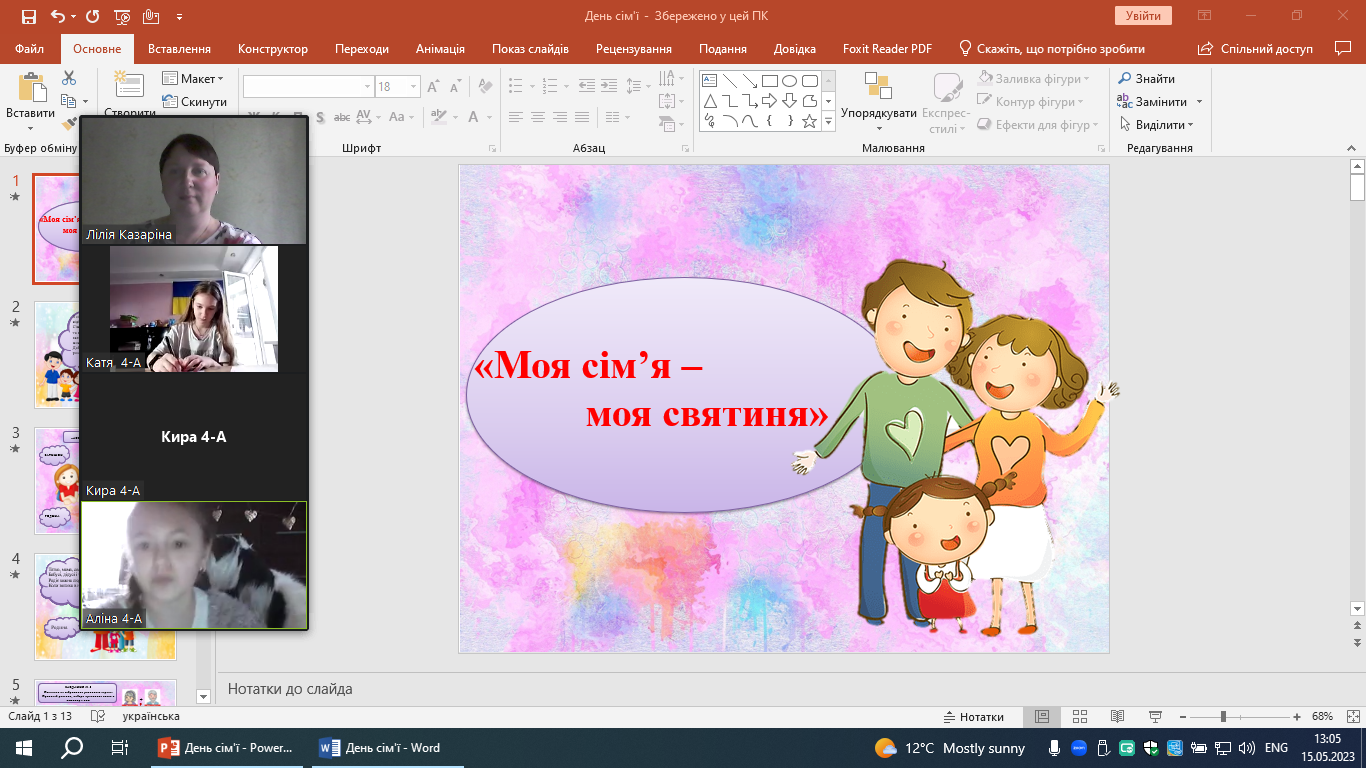Toggle the Нотатки notes pane button

pos(973,717)
